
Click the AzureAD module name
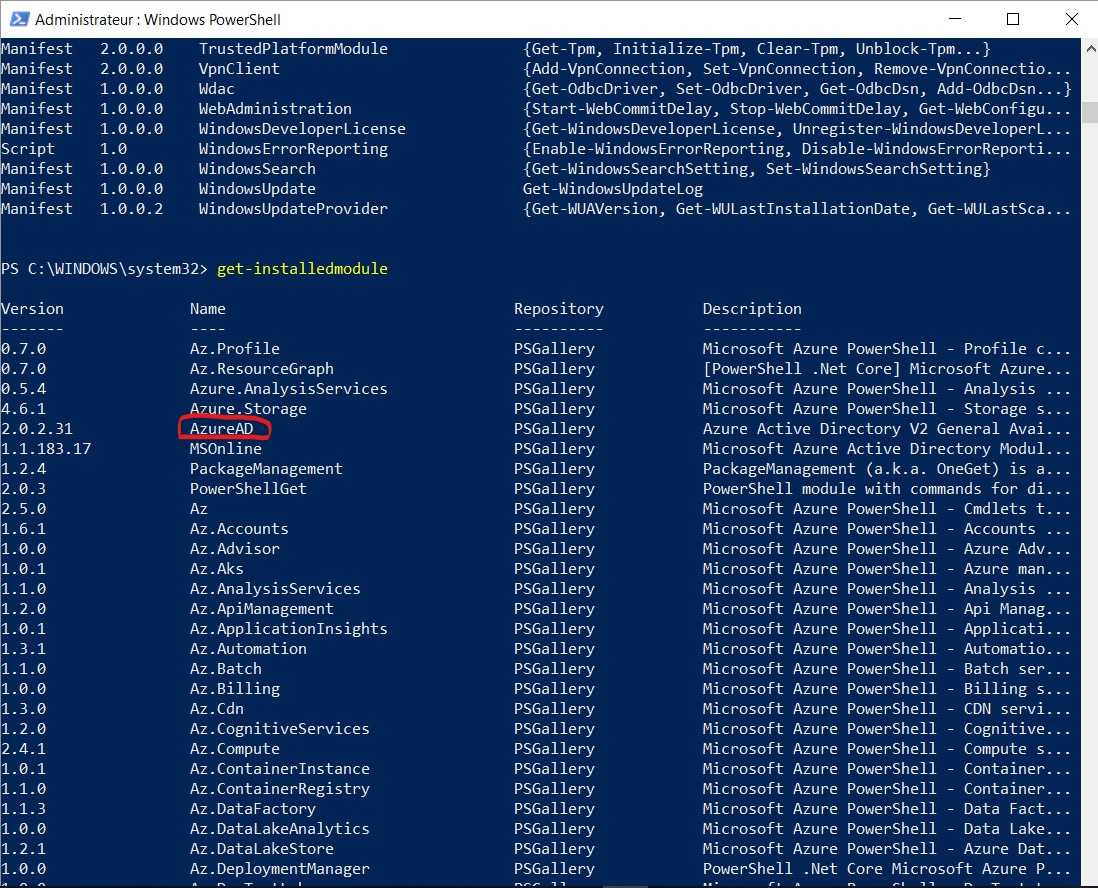(x=221, y=429)
